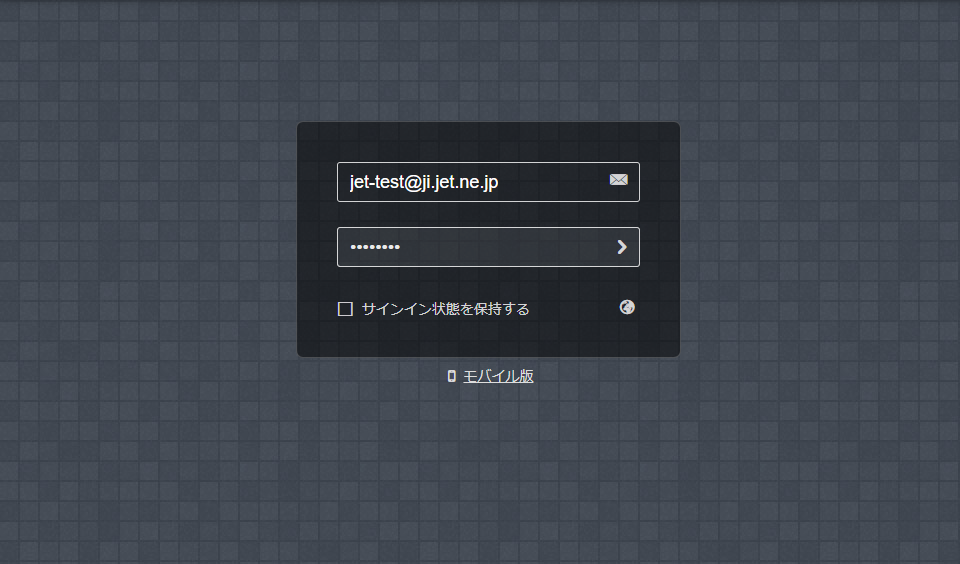Click the blank space after the email address
Viewport: 960px width, 564px height.
551,182
